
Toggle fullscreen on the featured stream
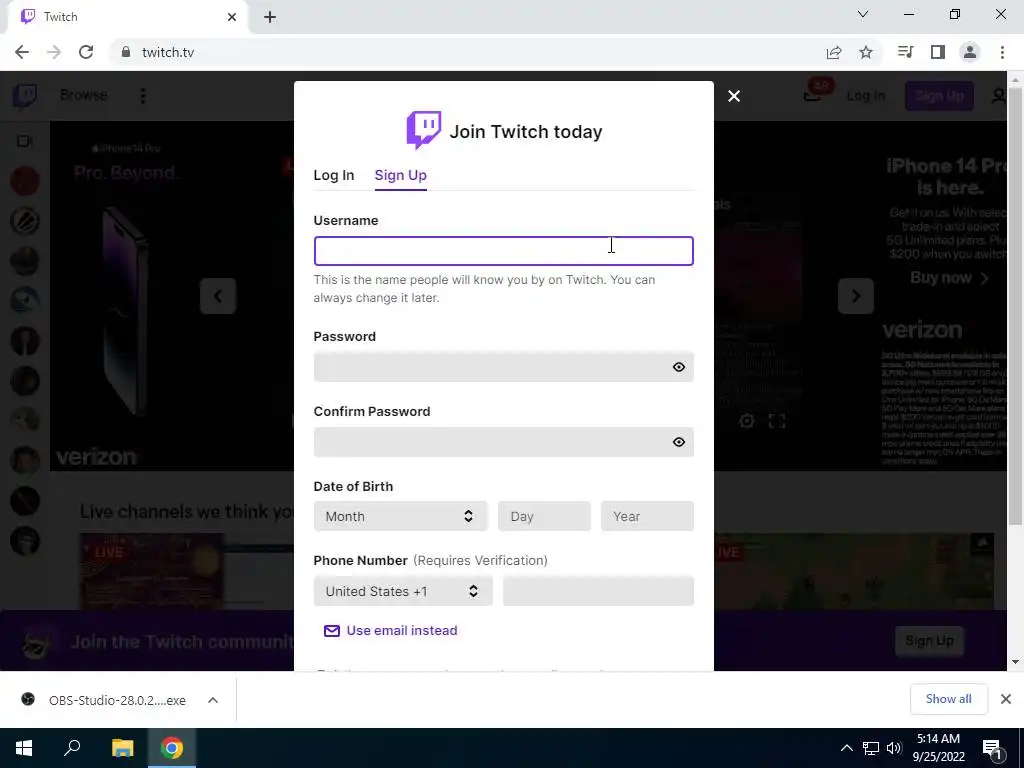click(777, 421)
